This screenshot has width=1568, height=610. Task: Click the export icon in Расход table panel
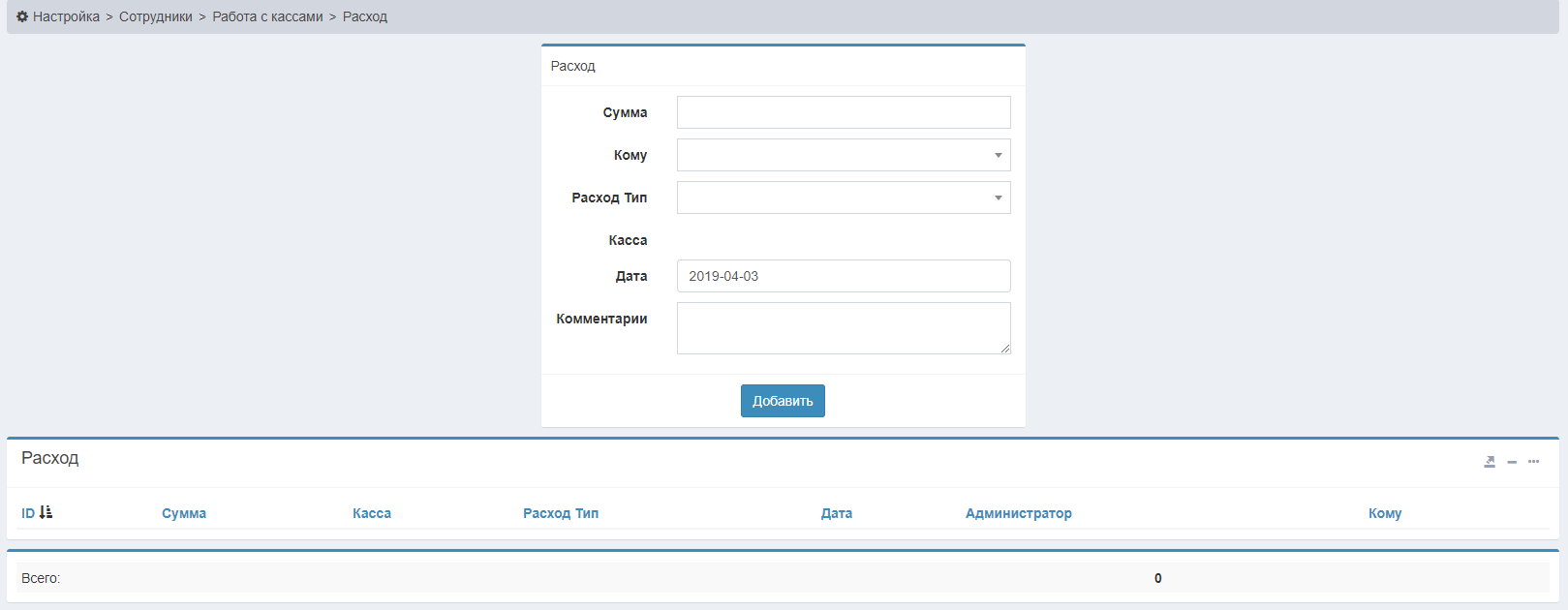coord(1490,462)
